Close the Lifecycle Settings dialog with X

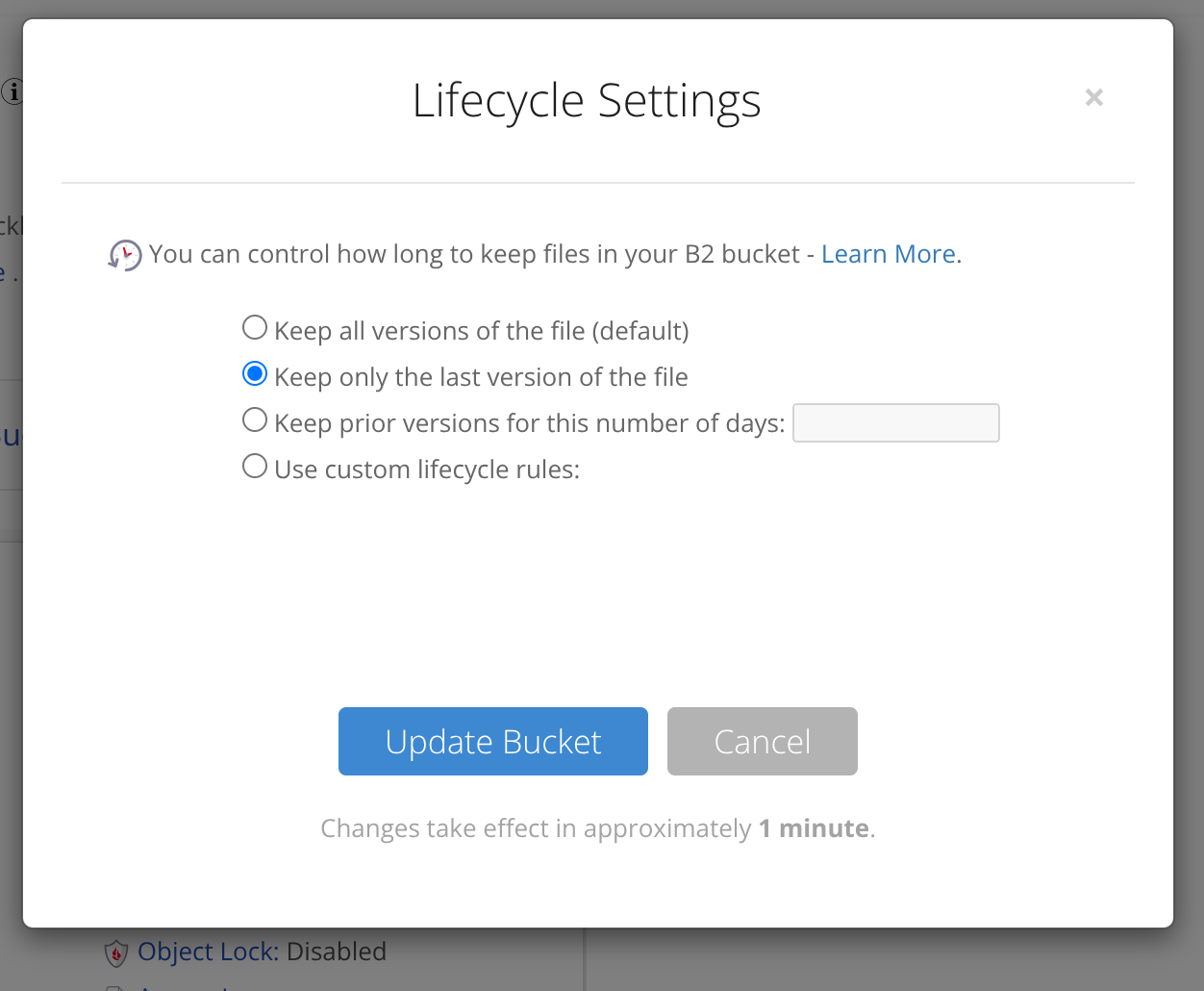point(1093,97)
